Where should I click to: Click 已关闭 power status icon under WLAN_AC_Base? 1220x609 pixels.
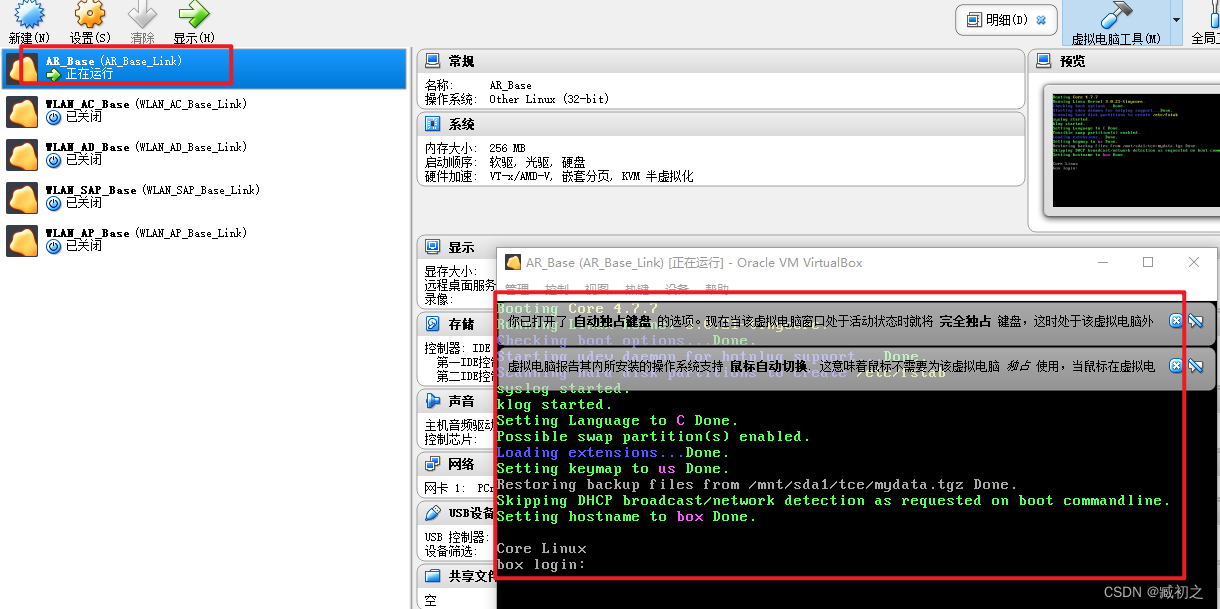pyautogui.click(x=54, y=117)
